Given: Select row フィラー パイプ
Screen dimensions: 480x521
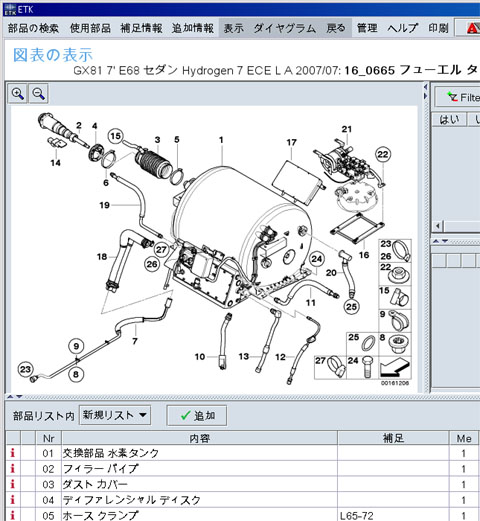Looking at the screenshot, I should pos(243,469).
